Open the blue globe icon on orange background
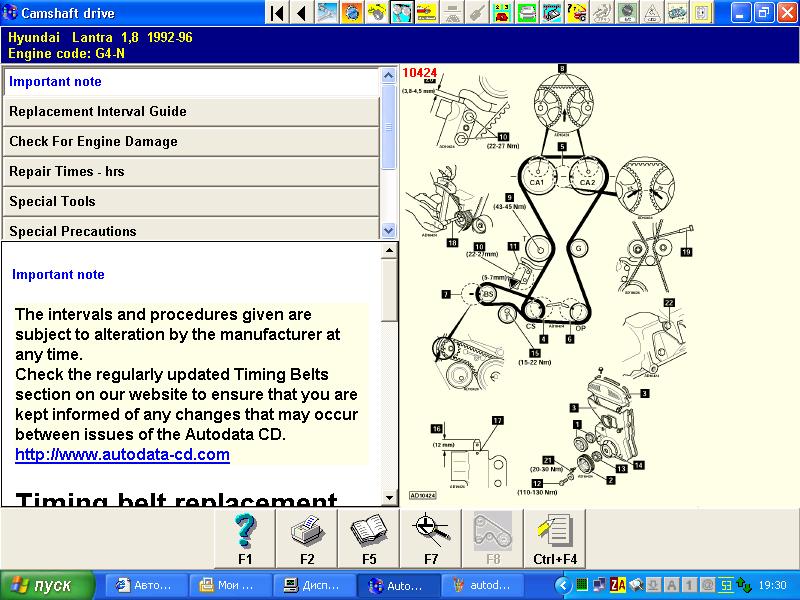The width and height of the screenshot is (800, 600). click(352, 12)
